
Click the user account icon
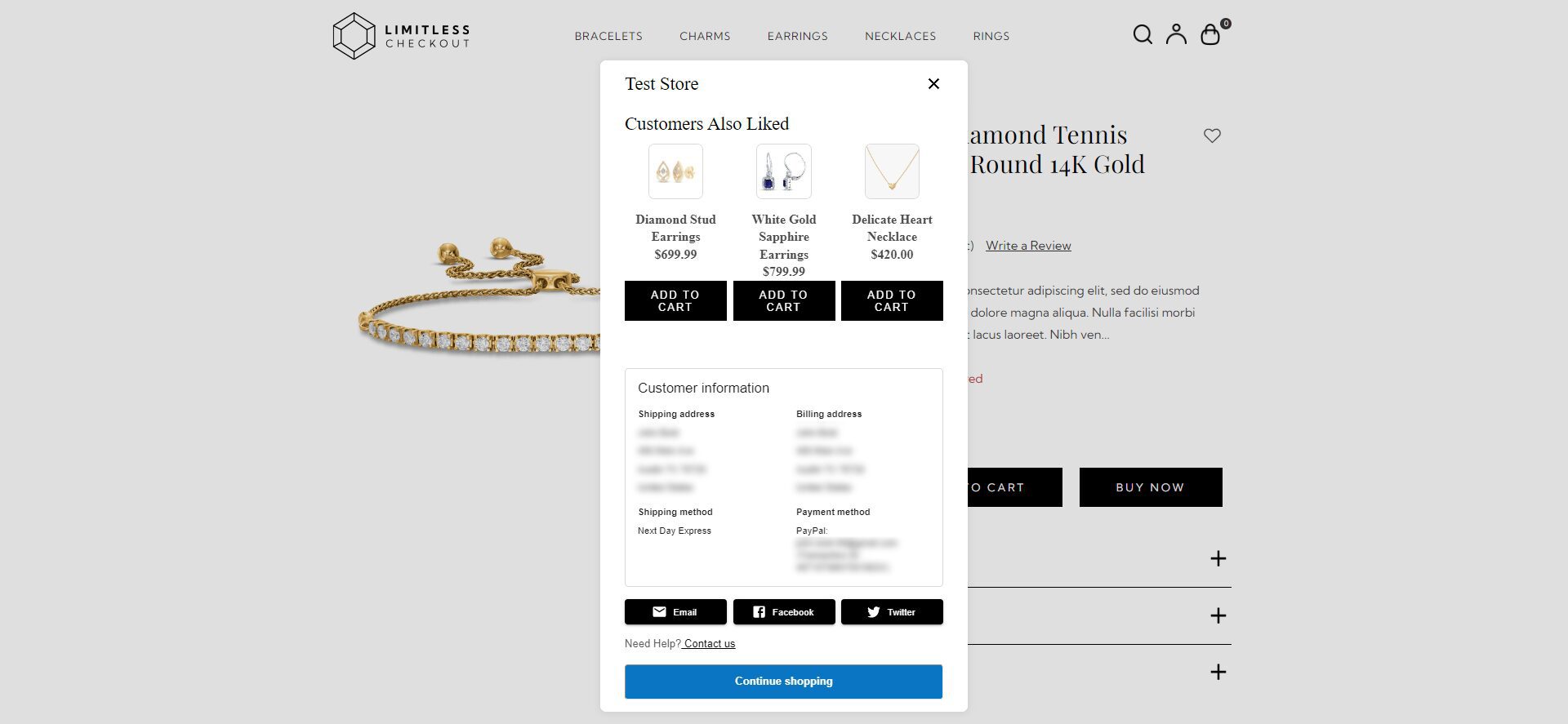(x=1176, y=34)
